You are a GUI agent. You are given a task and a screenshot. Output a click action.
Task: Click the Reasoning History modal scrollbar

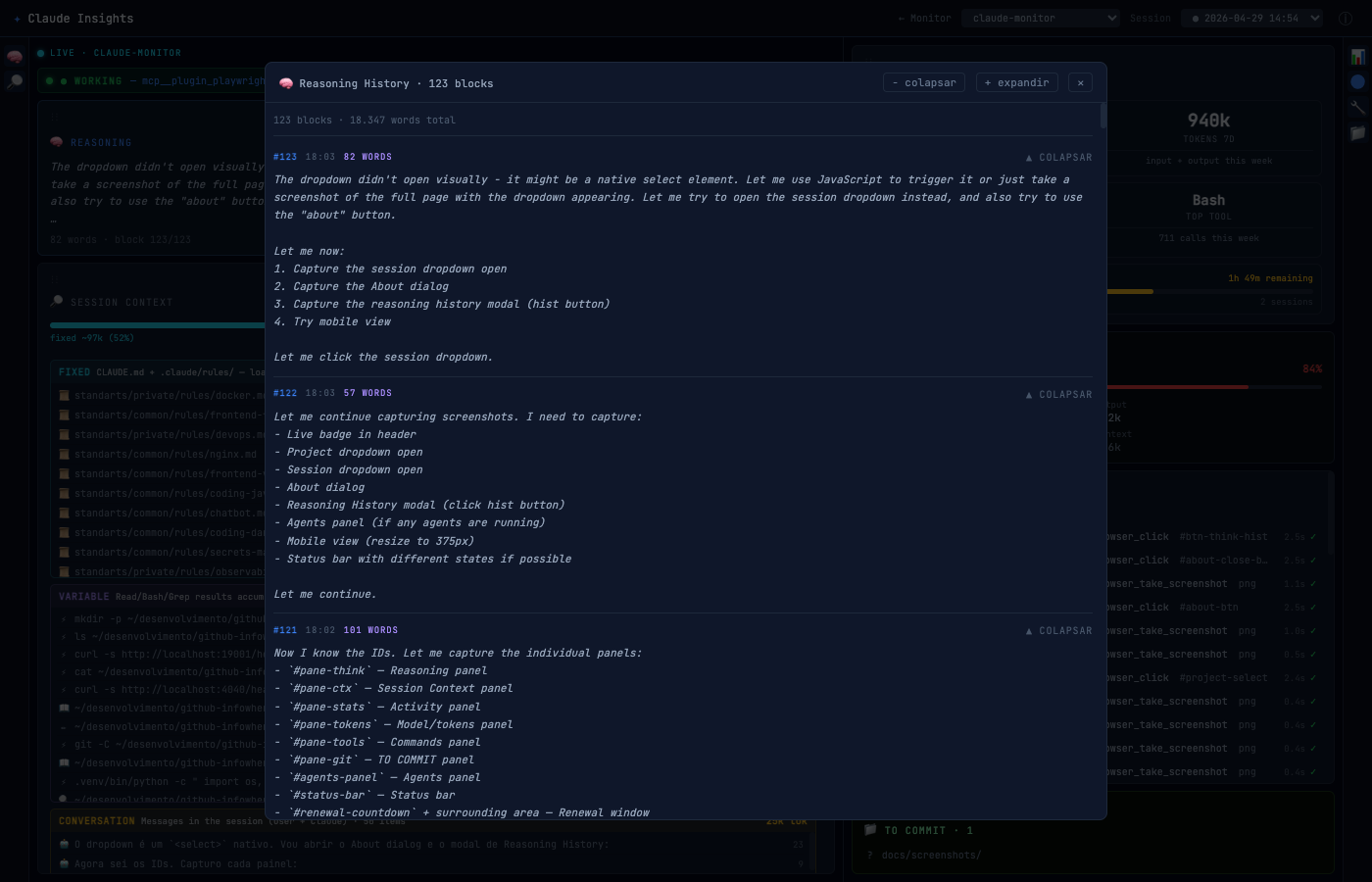tap(1103, 116)
